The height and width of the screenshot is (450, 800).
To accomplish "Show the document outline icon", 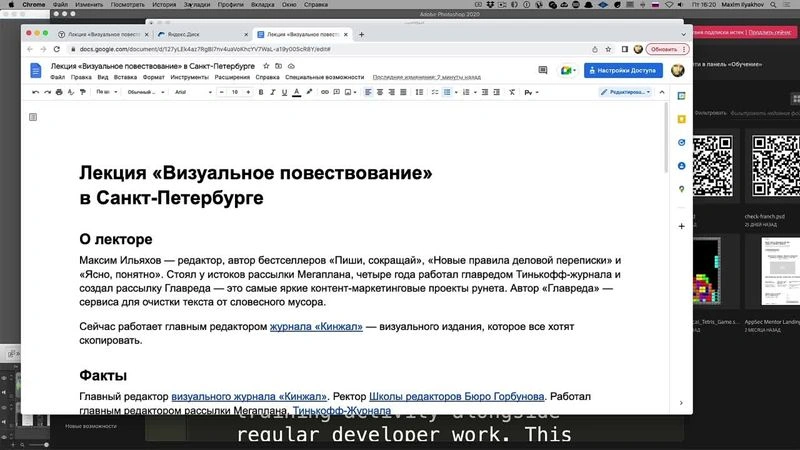I will 33,117.
